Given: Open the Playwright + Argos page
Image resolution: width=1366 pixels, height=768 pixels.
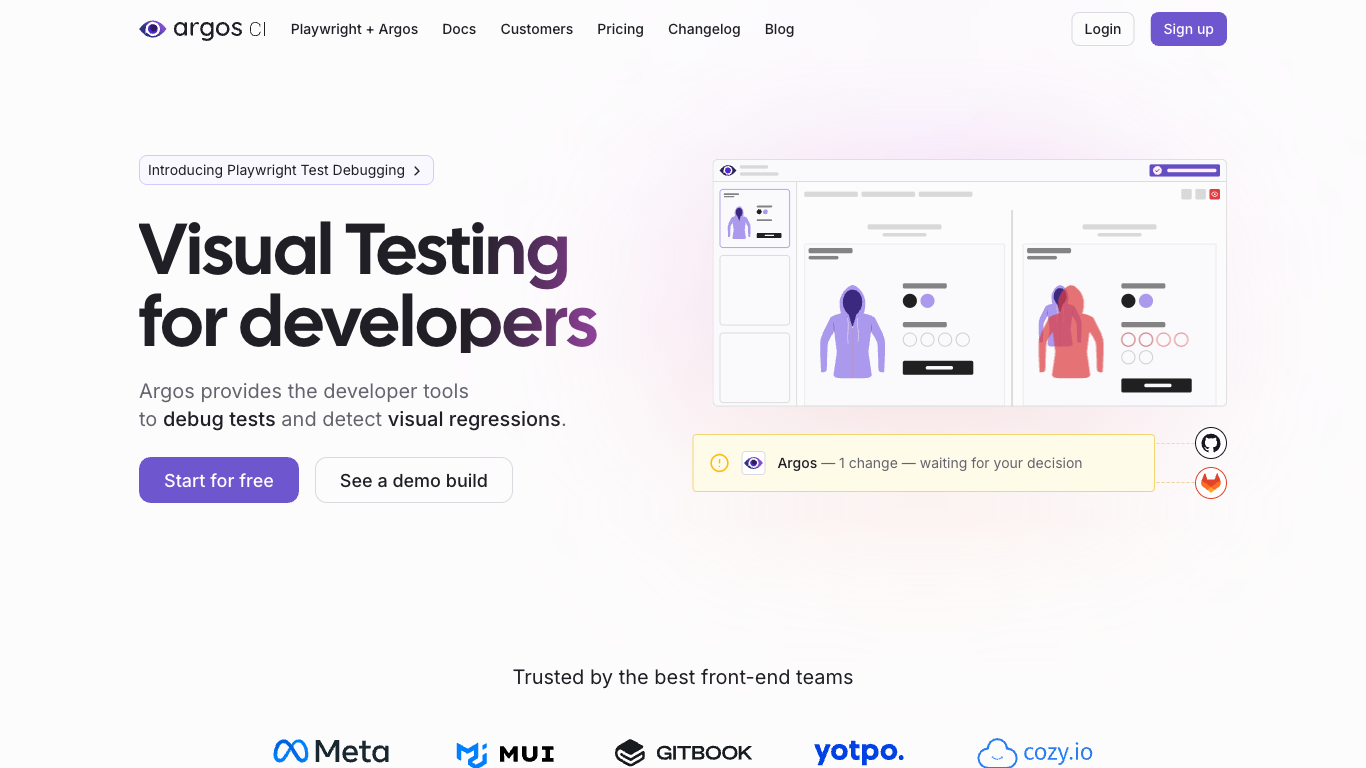Looking at the screenshot, I should [354, 29].
